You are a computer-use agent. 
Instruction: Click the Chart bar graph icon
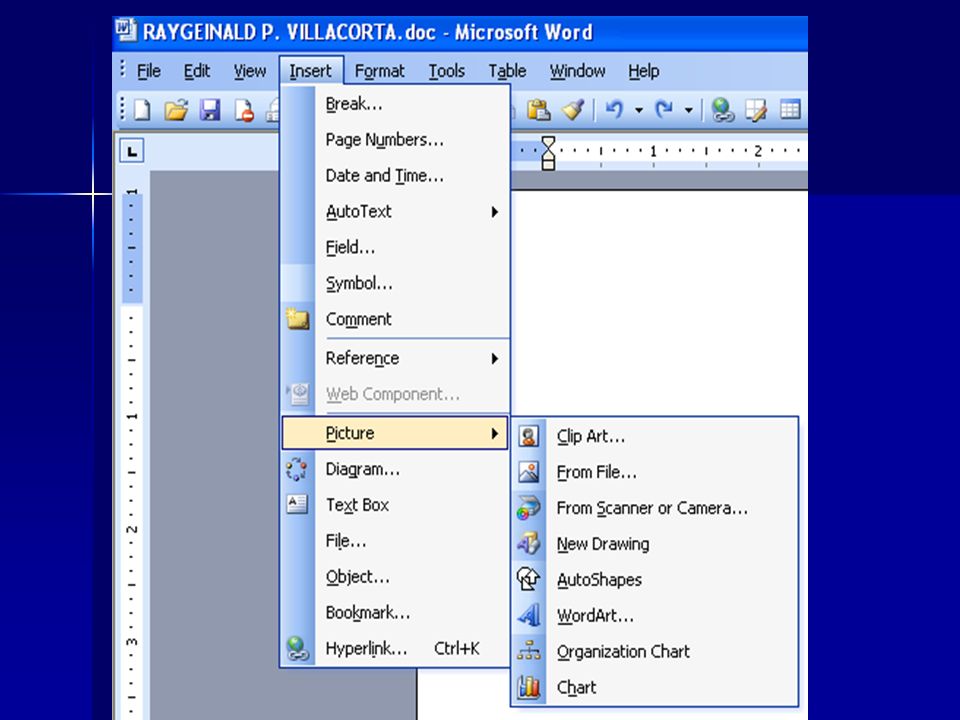[528, 687]
